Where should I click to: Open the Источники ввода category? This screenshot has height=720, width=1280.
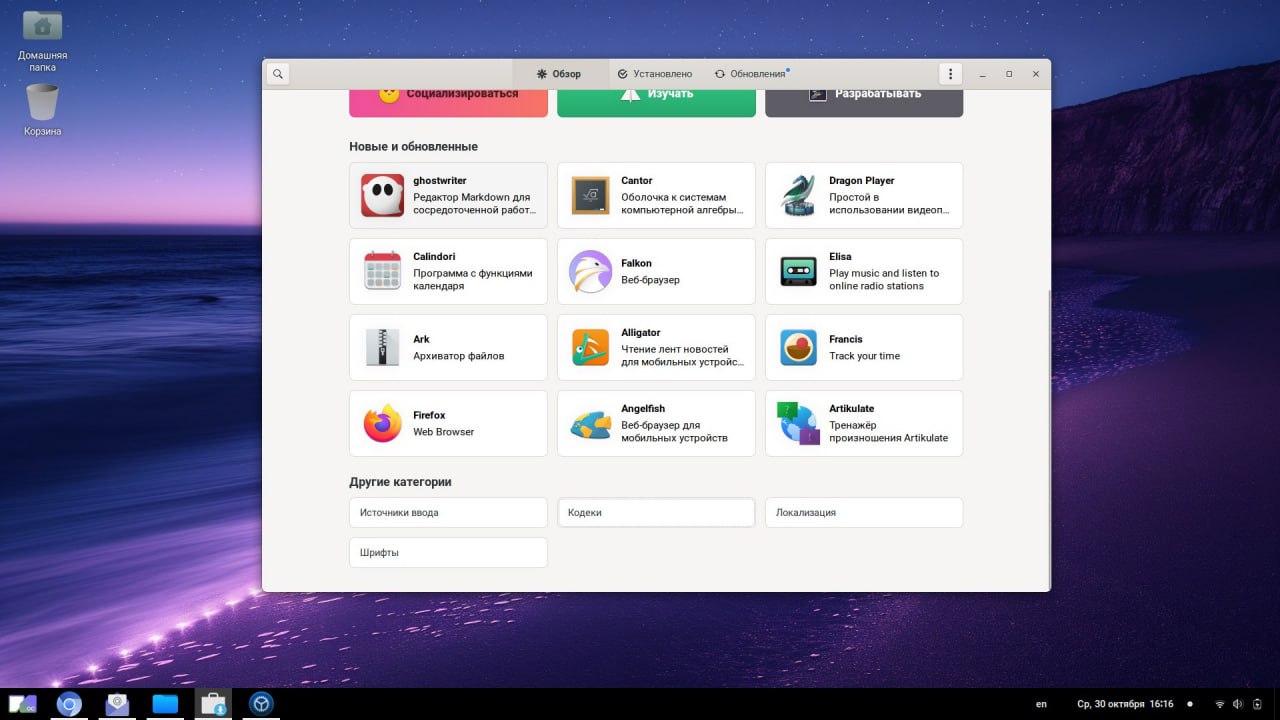[x=448, y=512]
